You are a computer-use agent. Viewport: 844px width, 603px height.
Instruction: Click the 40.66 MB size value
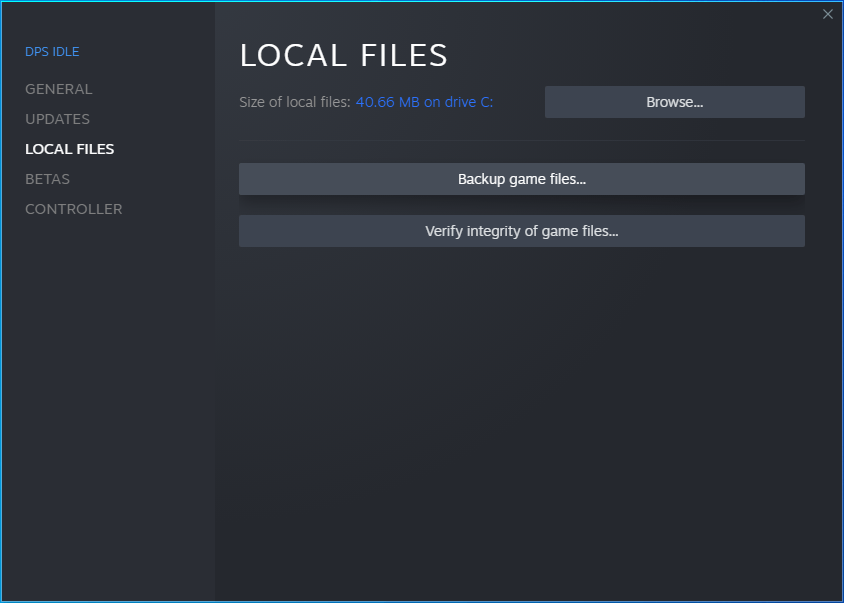tap(389, 102)
